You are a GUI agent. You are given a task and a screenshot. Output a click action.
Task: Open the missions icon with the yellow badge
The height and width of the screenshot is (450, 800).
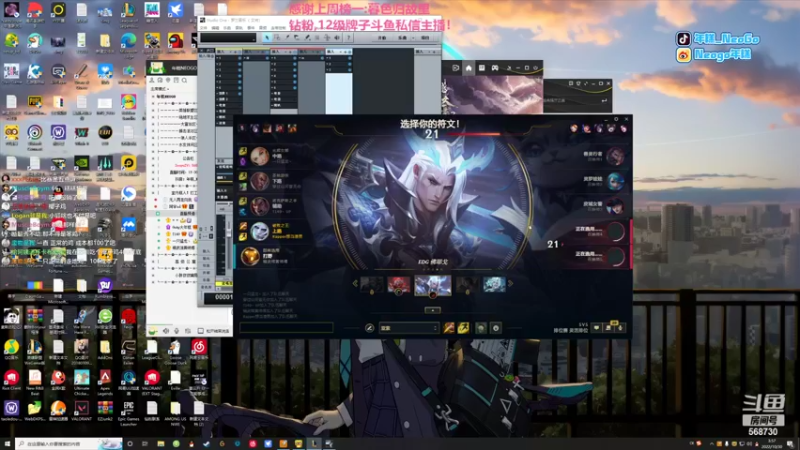coord(609,327)
